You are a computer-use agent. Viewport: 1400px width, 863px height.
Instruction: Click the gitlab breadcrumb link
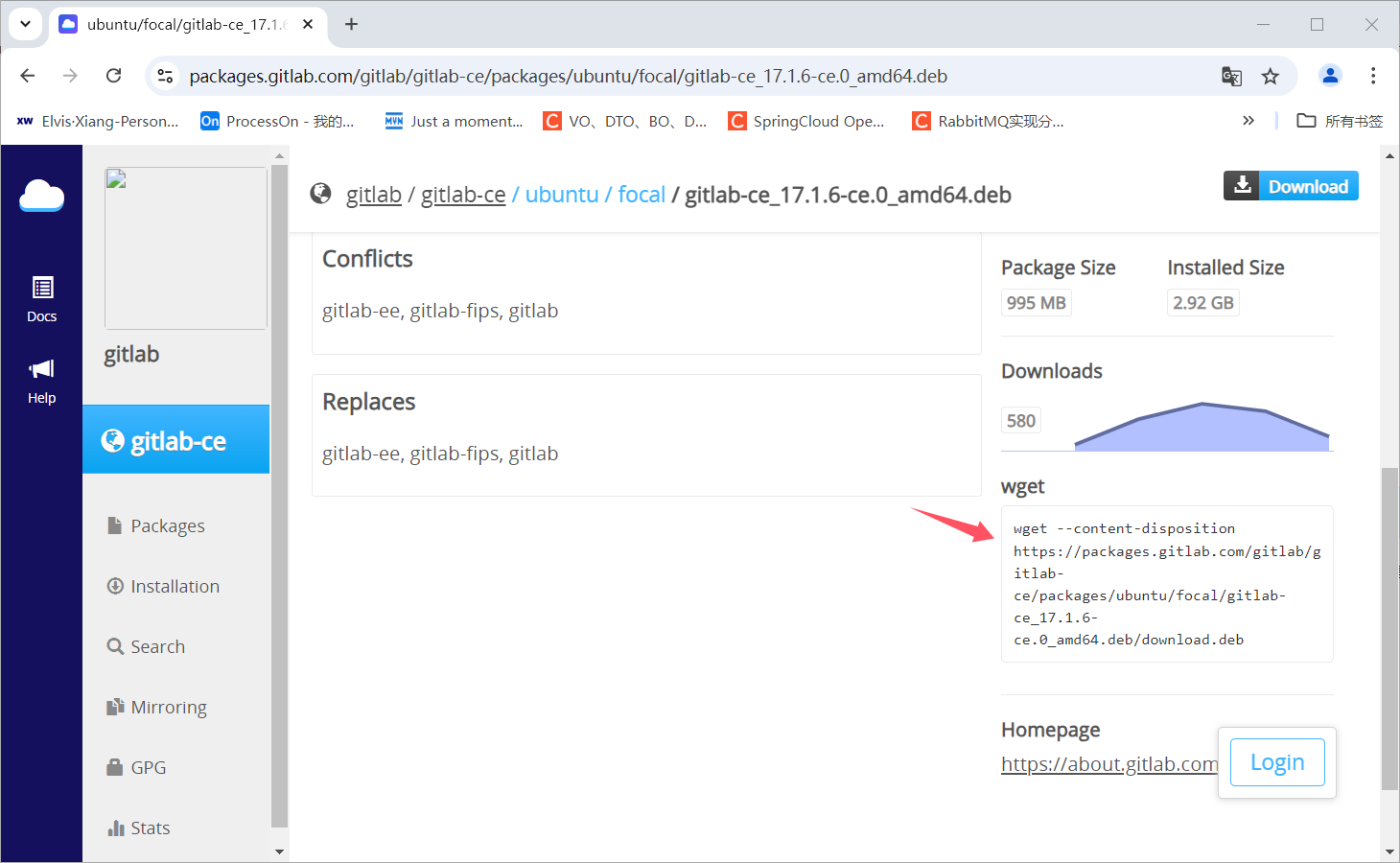pyautogui.click(x=374, y=195)
